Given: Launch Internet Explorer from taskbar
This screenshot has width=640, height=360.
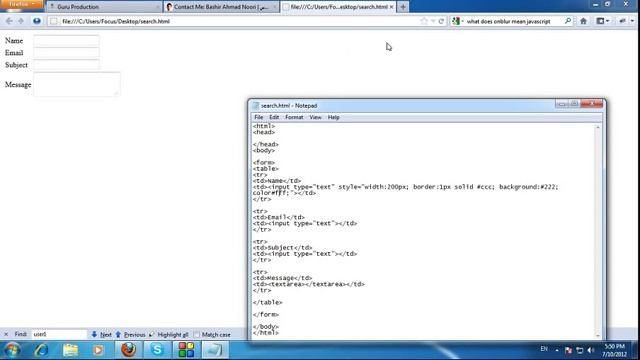Looking at the screenshot, I should pyautogui.click(x=41, y=350).
